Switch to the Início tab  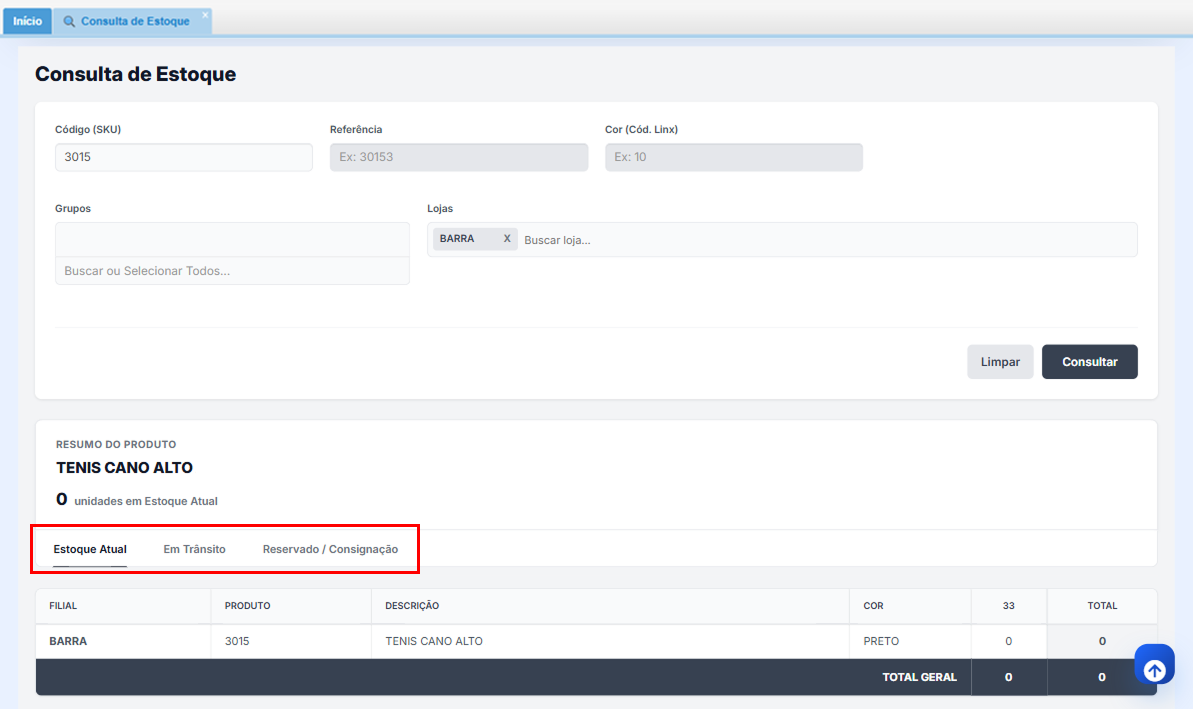(x=27, y=21)
